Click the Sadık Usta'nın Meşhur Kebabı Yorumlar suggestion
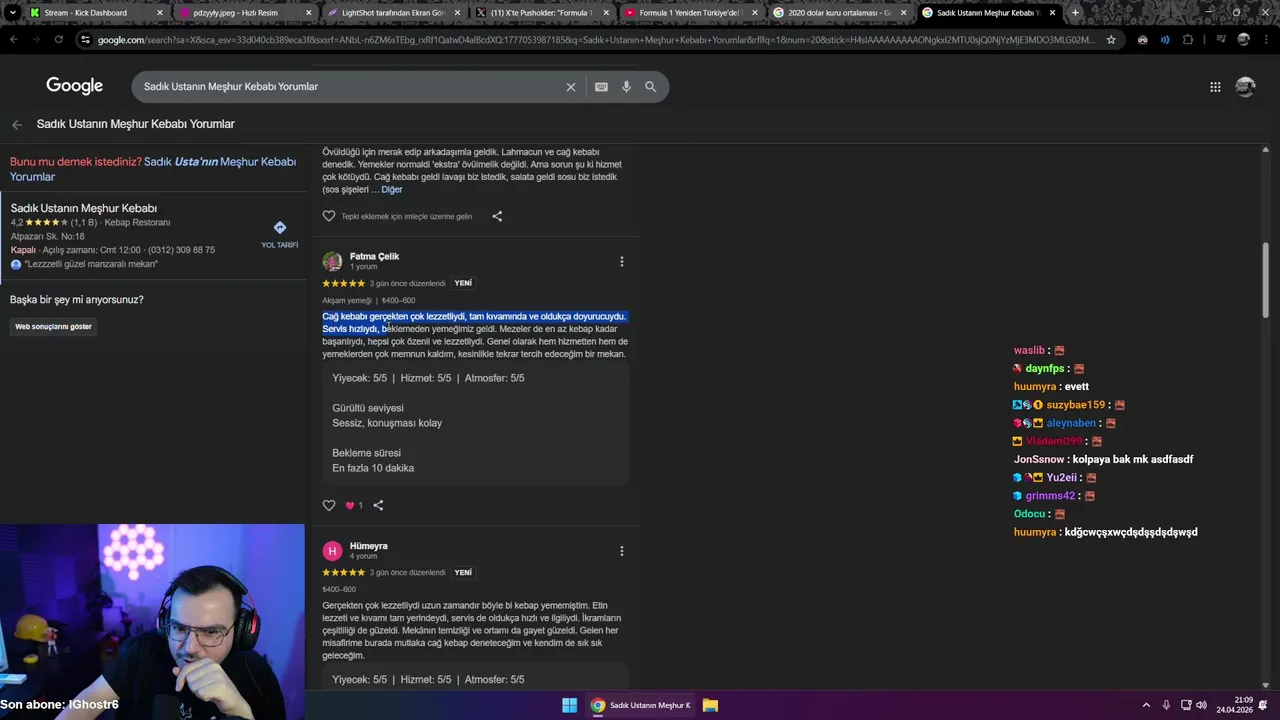The image size is (1280, 720). click(x=153, y=169)
